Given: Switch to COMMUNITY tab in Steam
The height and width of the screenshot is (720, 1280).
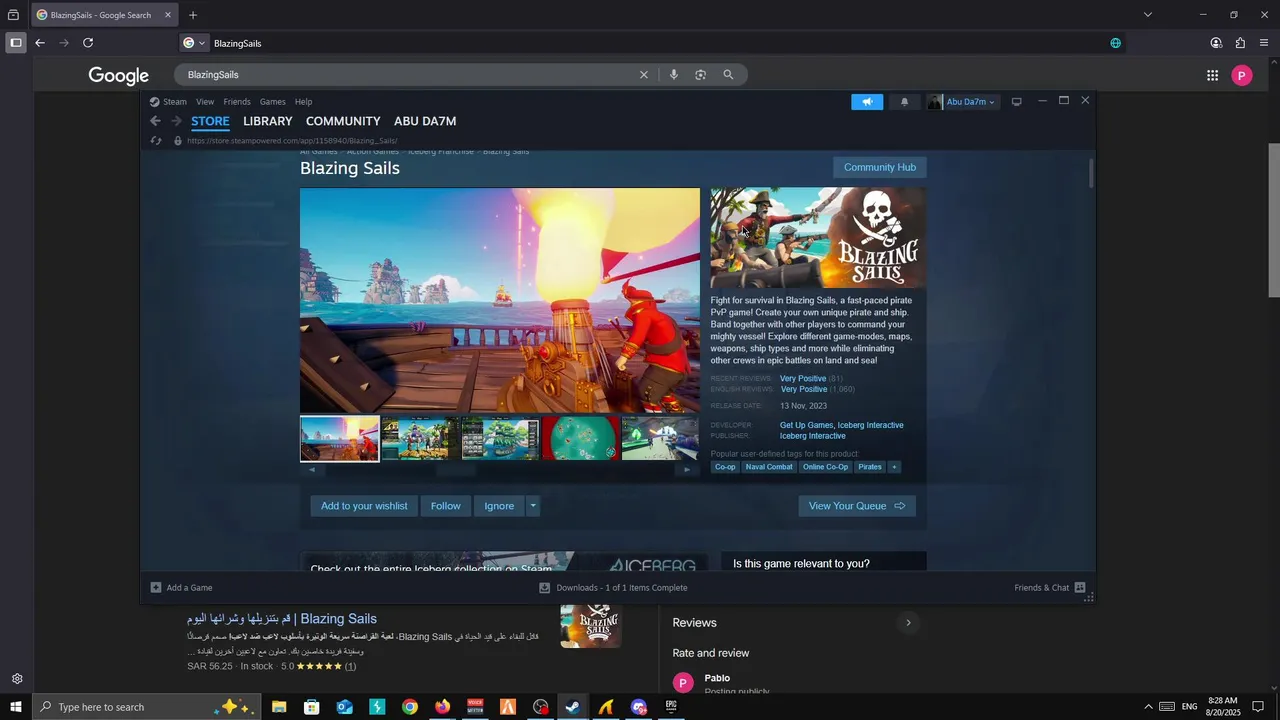Looking at the screenshot, I should click(x=343, y=121).
